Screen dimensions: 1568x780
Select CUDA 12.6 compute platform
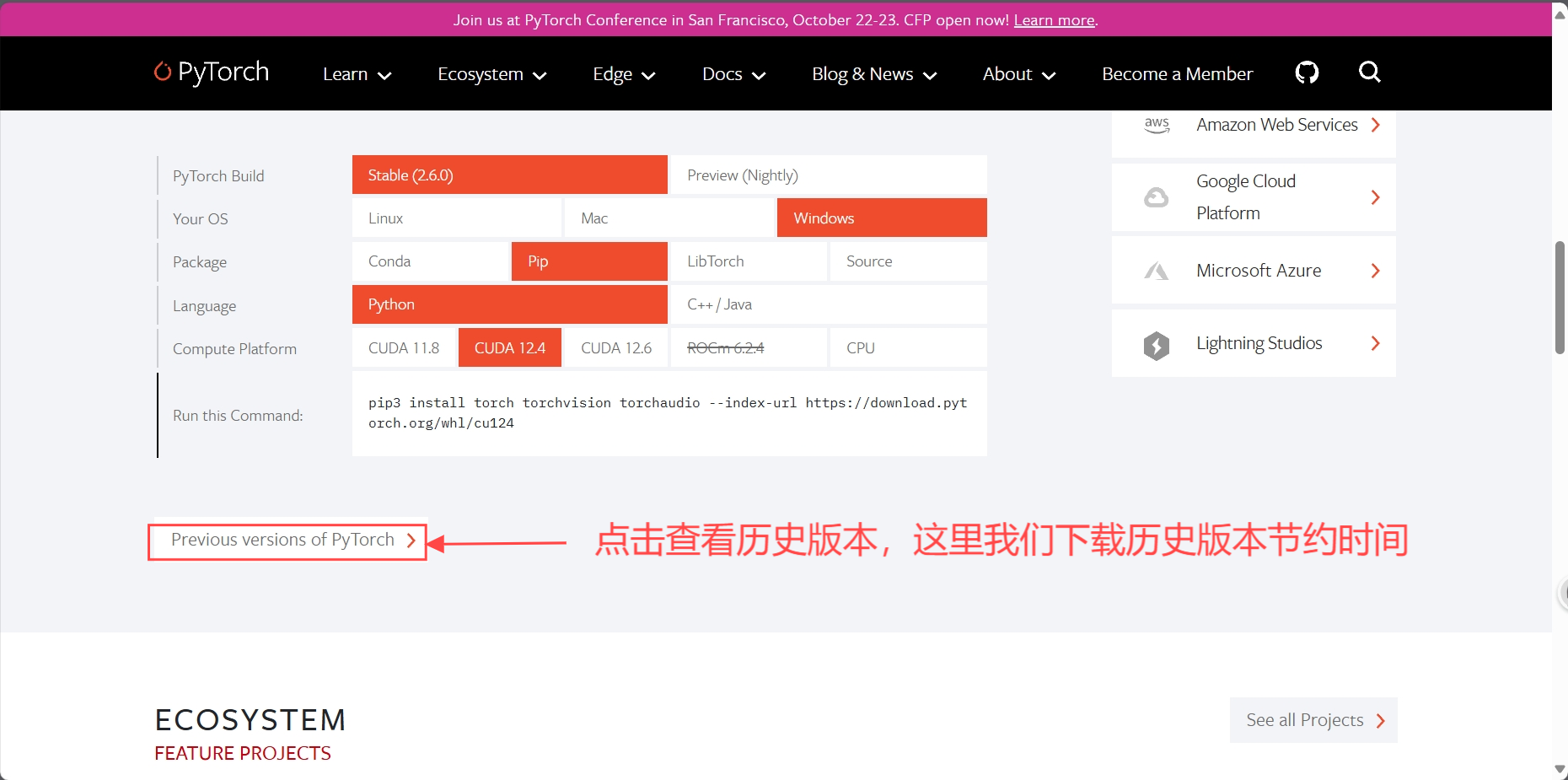tap(616, 347)
